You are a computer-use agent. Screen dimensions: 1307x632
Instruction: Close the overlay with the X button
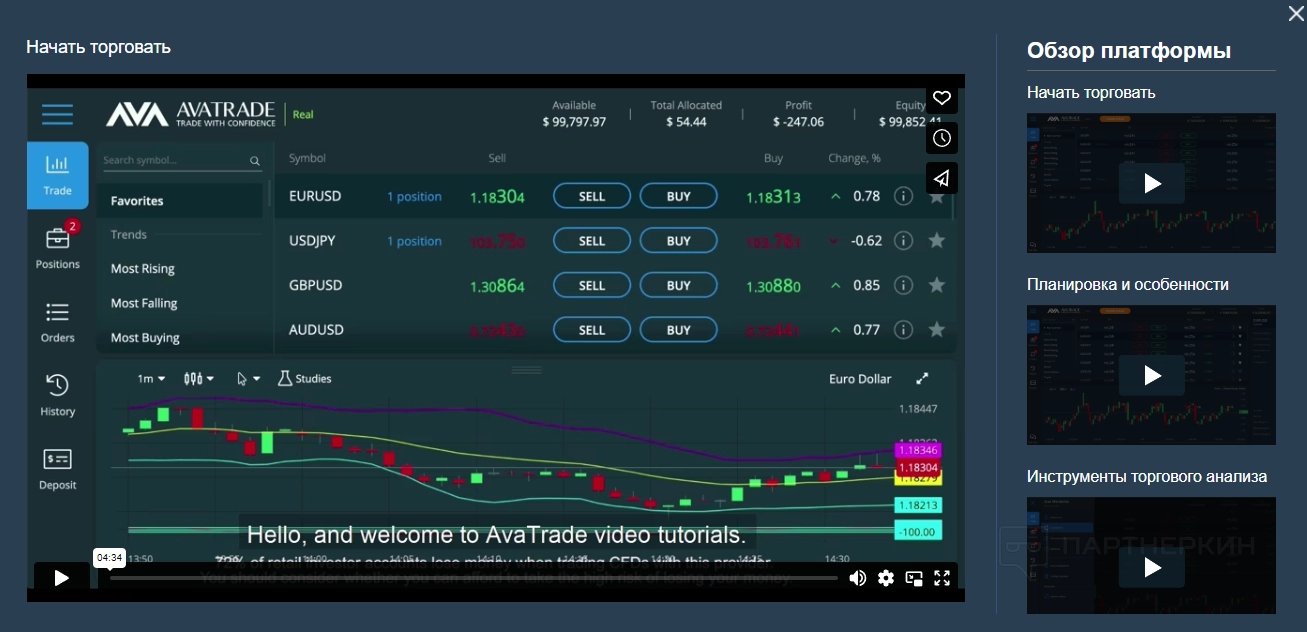tap(1296, 13)
